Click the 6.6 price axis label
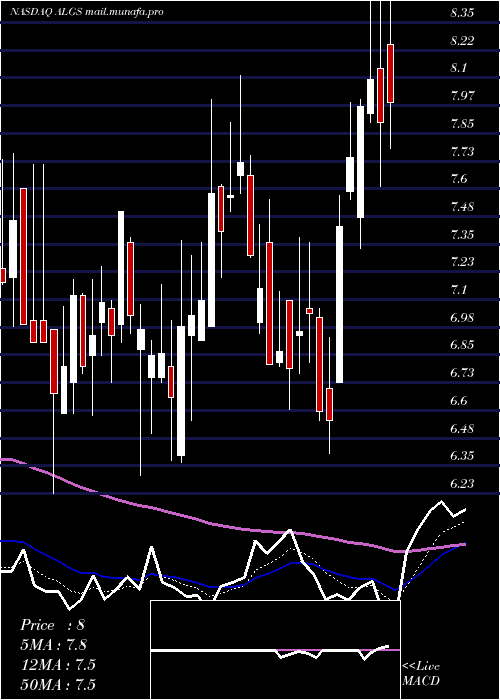Screen dimensions: 500x700 pyautogui.click(x=458, y=400)
